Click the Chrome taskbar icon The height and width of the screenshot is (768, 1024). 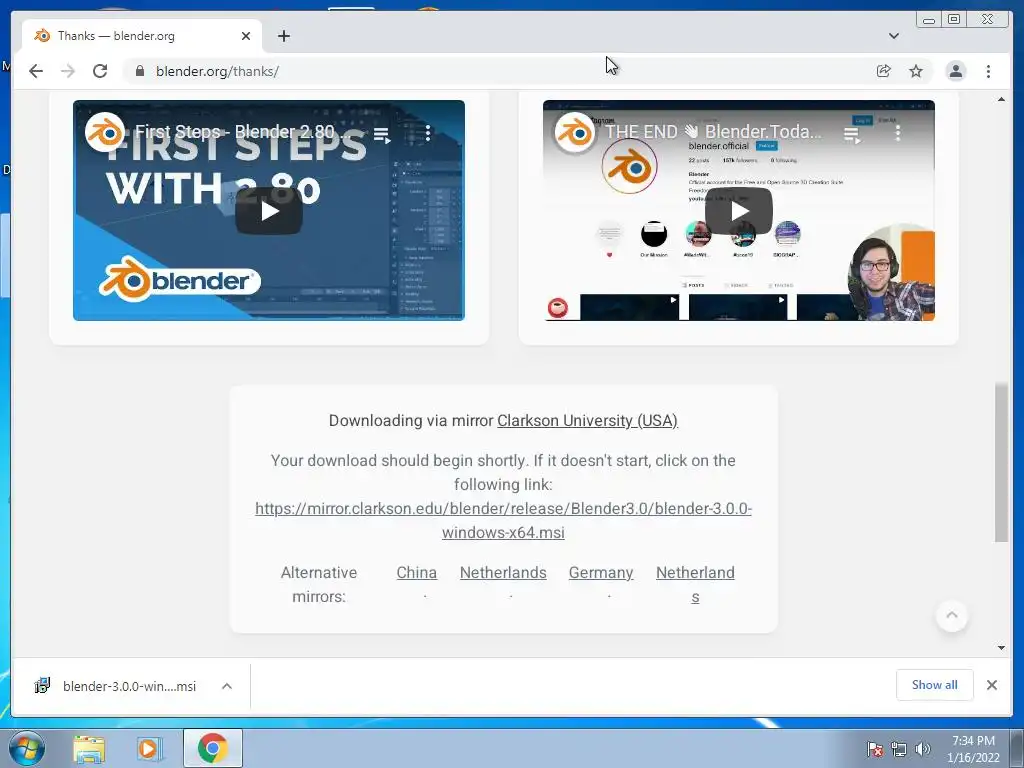pyautogui.click(x=213, y=748)
